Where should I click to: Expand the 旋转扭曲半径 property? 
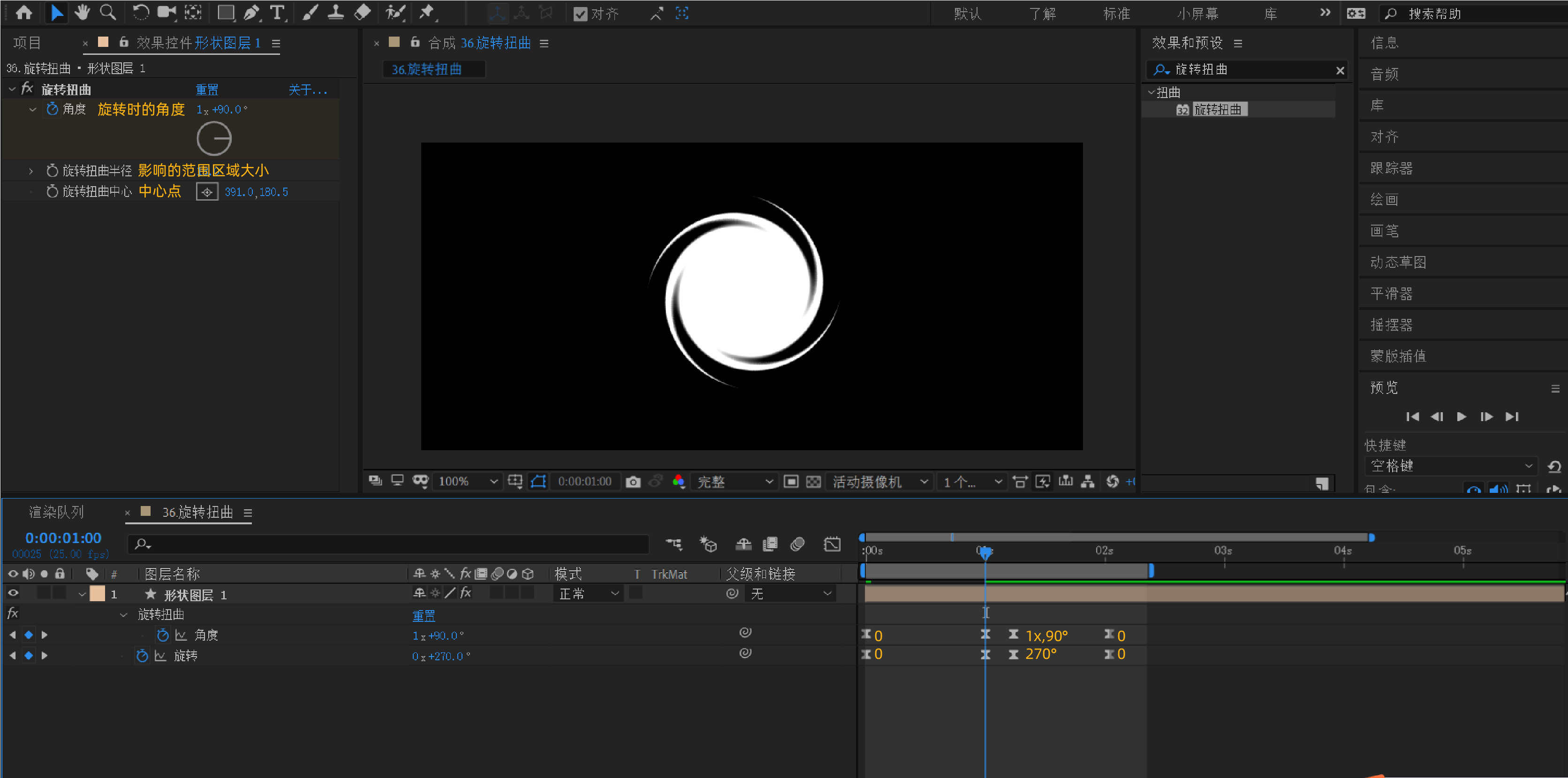coord(31,171)
